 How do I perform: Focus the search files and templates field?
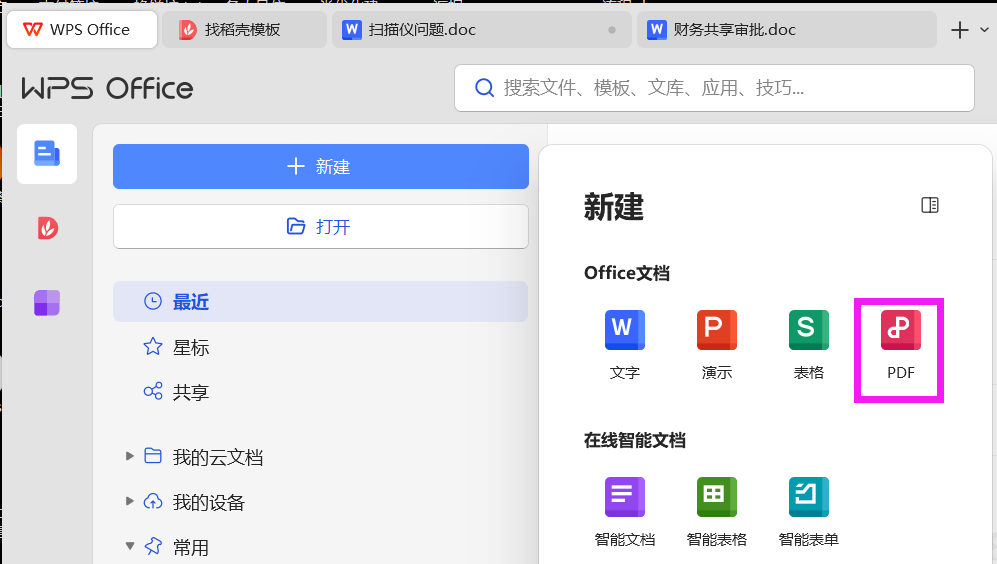(714, 88)
